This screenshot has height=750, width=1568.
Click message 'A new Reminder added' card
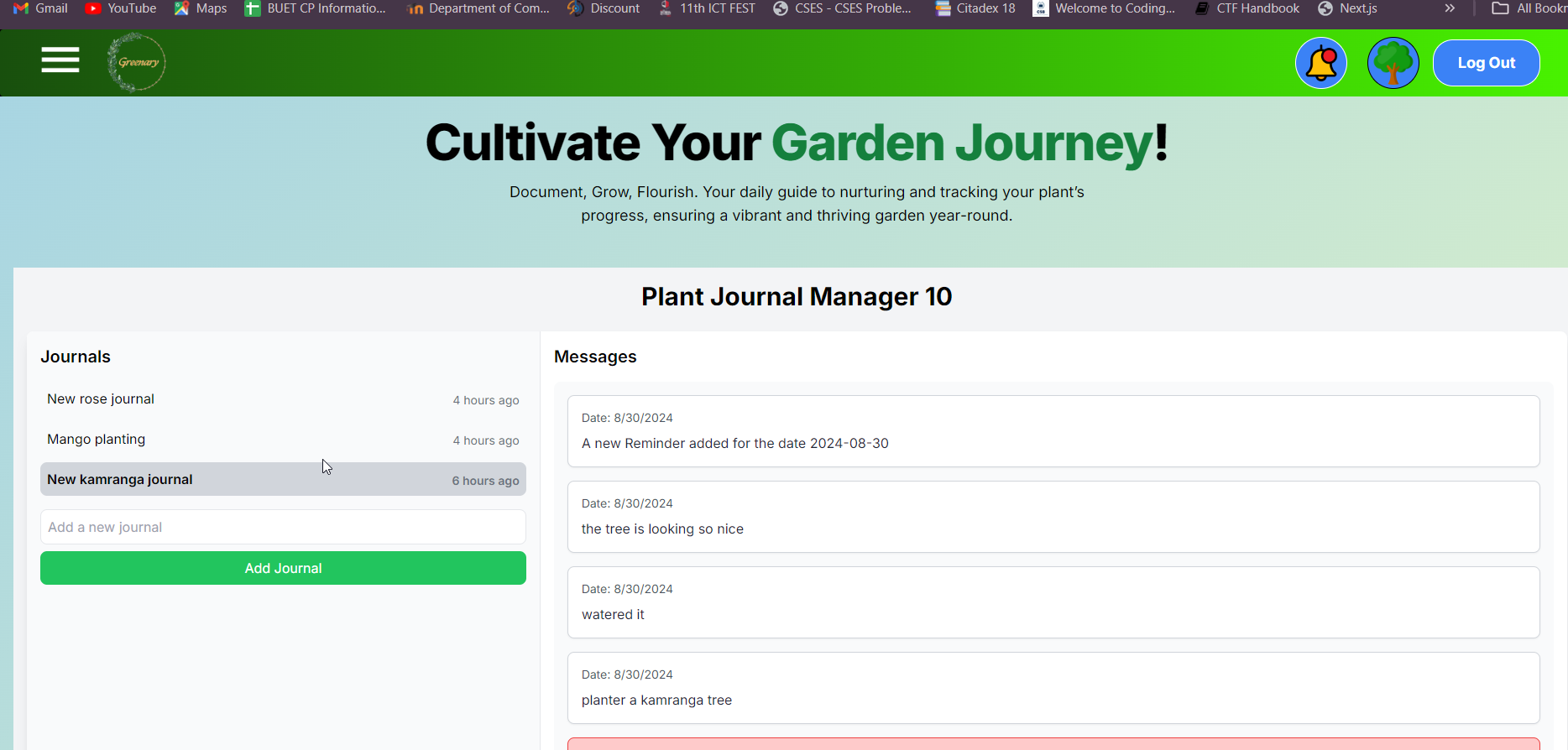pos(1053,431)
